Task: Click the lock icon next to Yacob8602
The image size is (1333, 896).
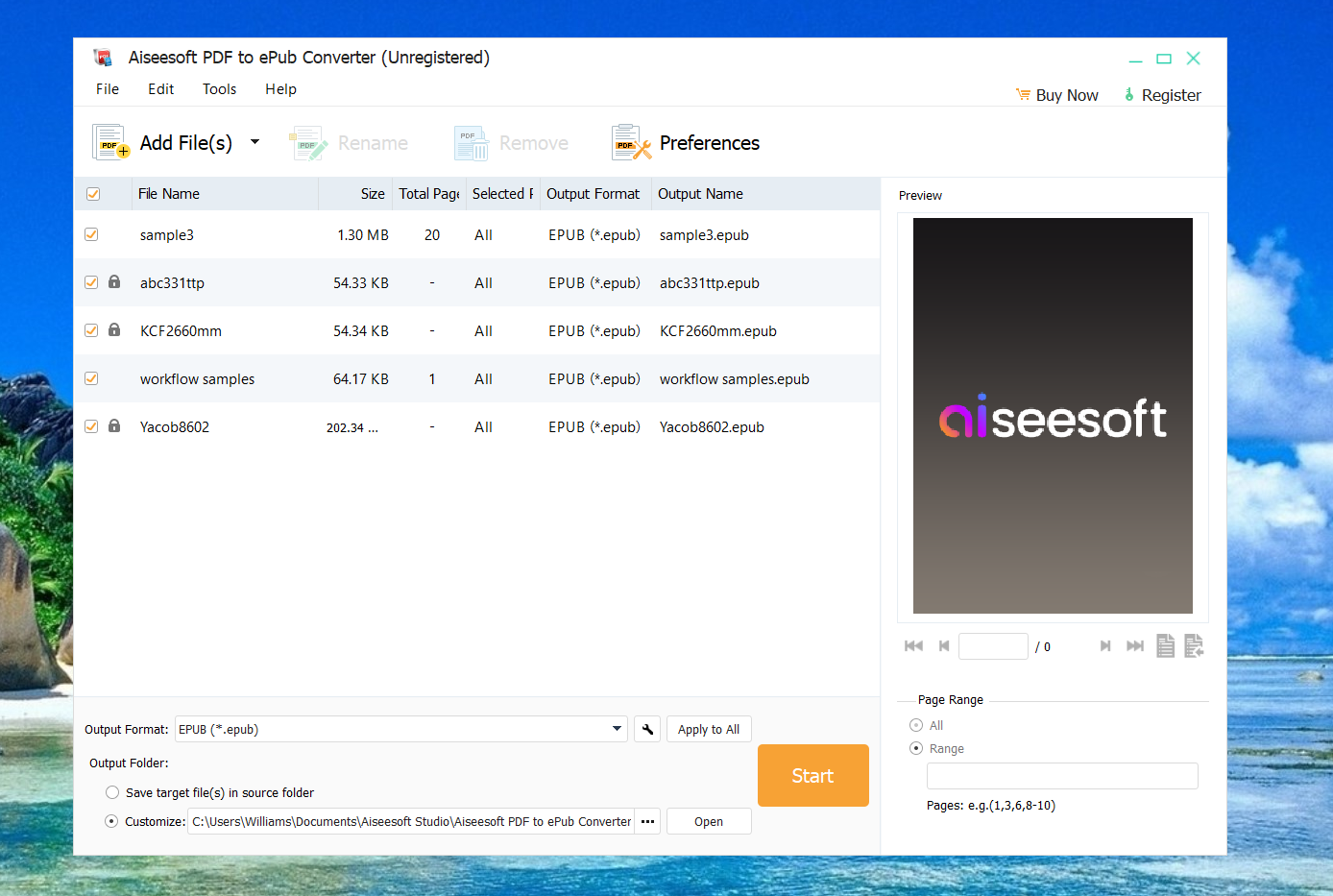Action: click(x=114, y=425)
